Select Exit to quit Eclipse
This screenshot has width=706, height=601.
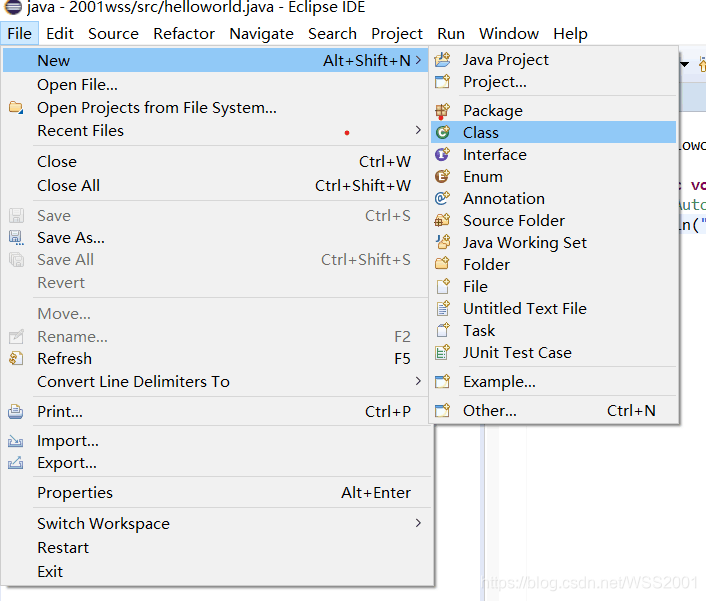215,571
